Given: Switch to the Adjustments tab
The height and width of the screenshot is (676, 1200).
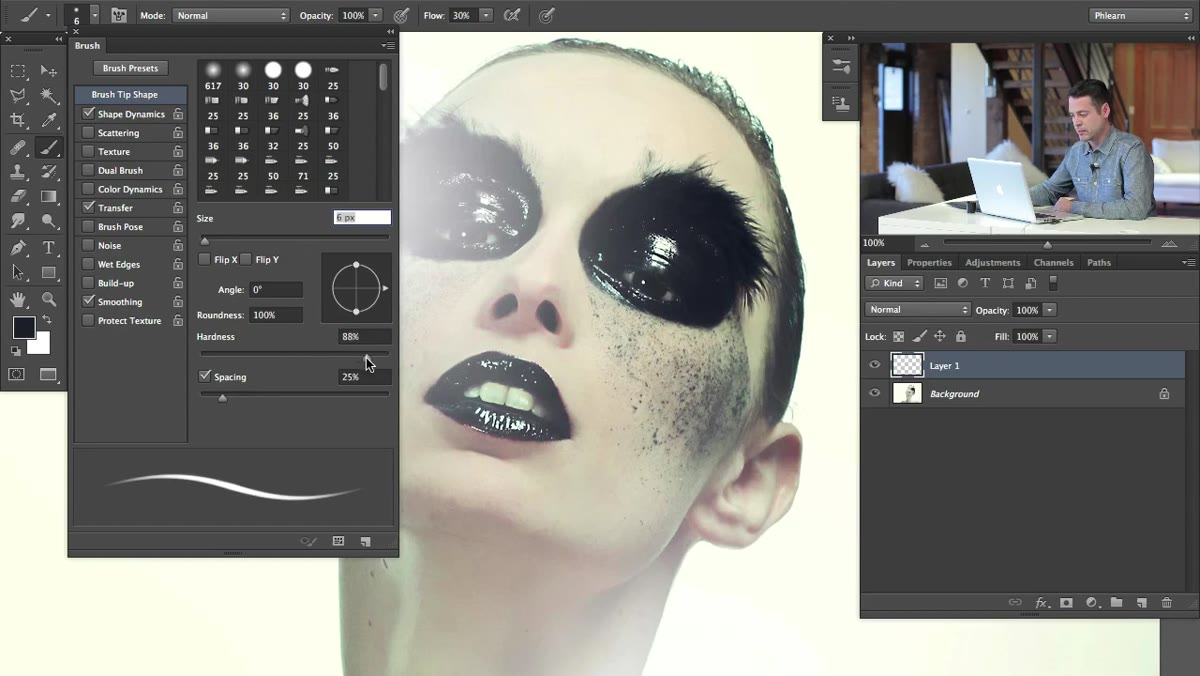Looking at the screenshot, I should point(992,262).
